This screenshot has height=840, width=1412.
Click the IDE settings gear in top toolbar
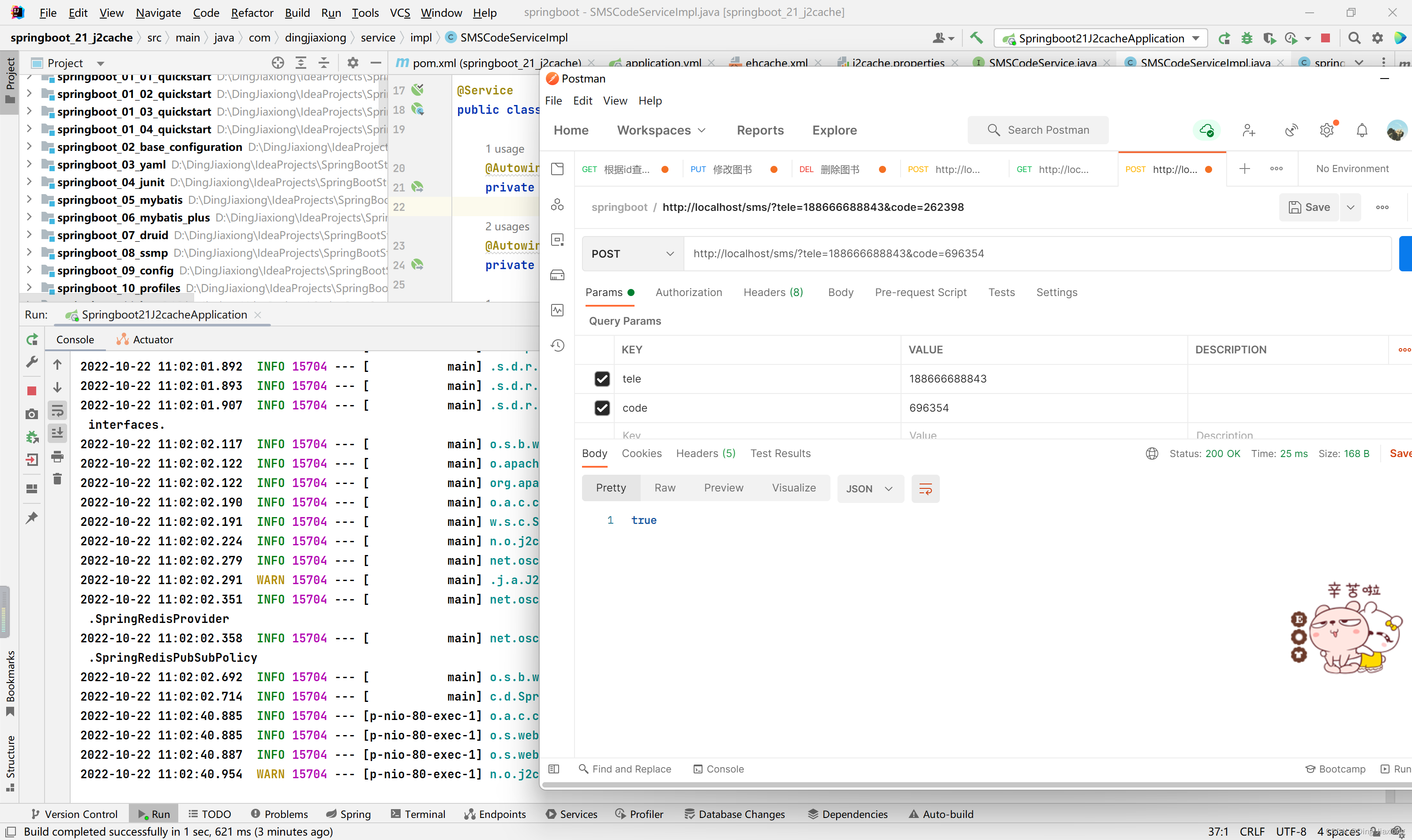click(1378, 38)
